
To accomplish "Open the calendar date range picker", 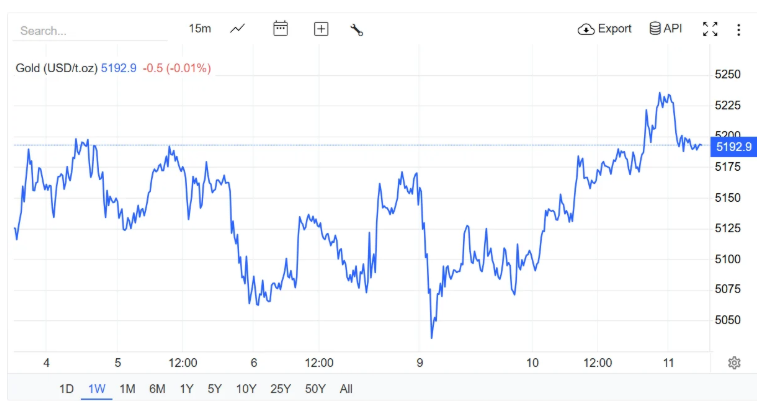I will (x=280, y=28).
